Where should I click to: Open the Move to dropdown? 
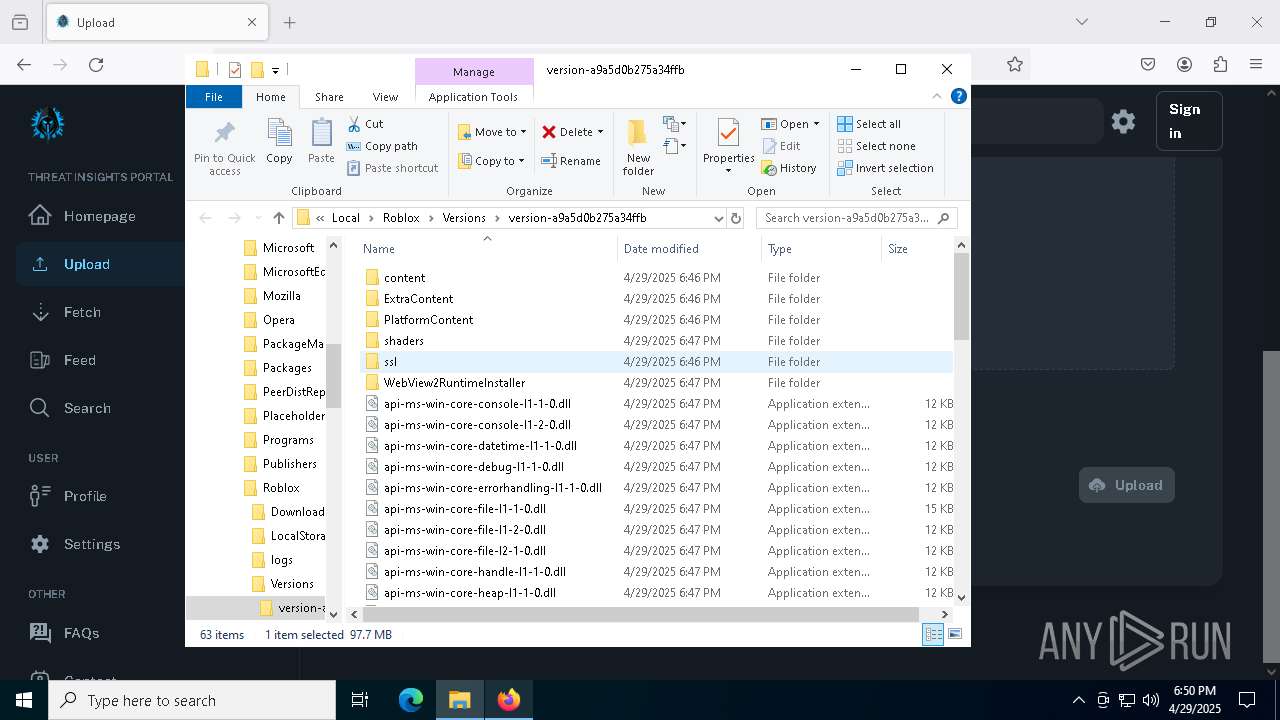[492, 132]
